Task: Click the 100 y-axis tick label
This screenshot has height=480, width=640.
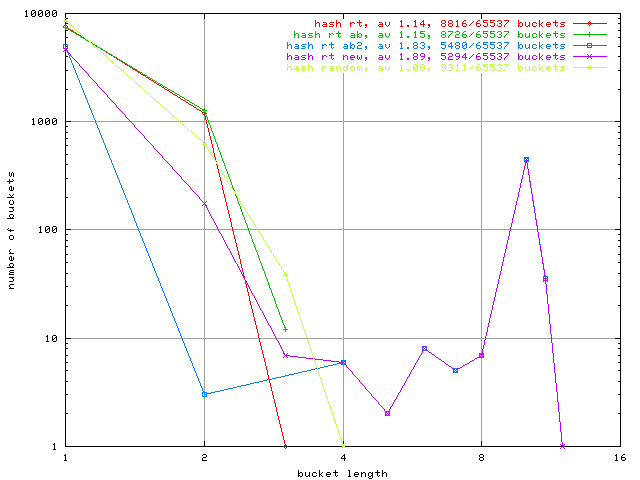Action: [x=48, y=230]
